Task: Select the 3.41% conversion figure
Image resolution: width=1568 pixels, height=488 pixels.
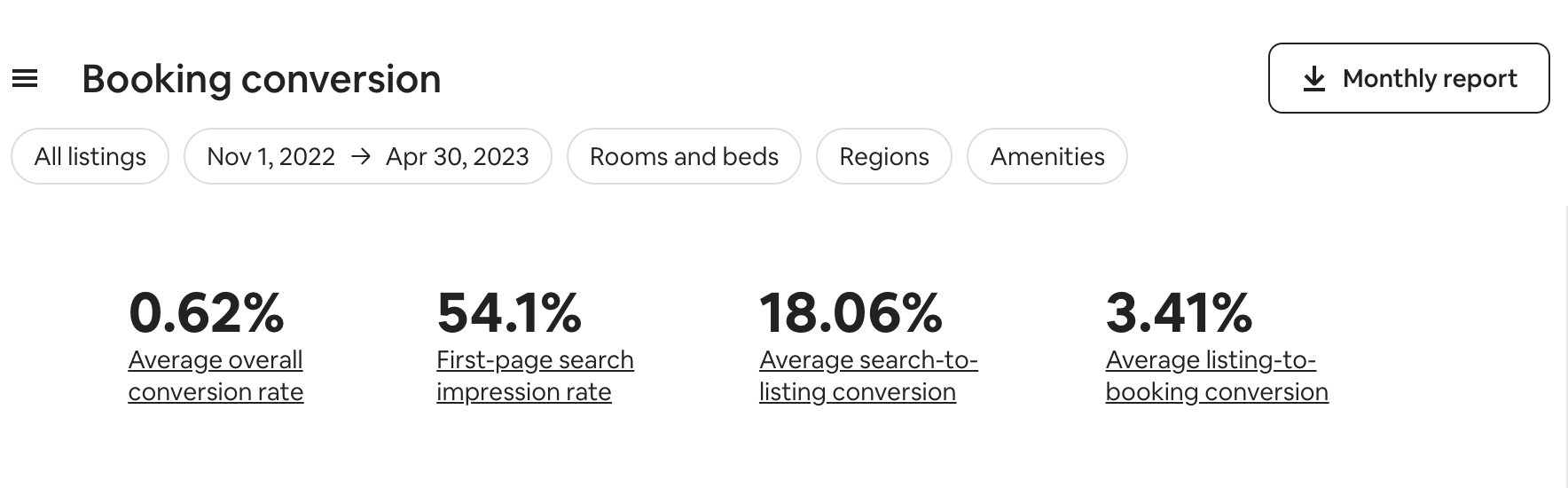Action: (1179, 313)
